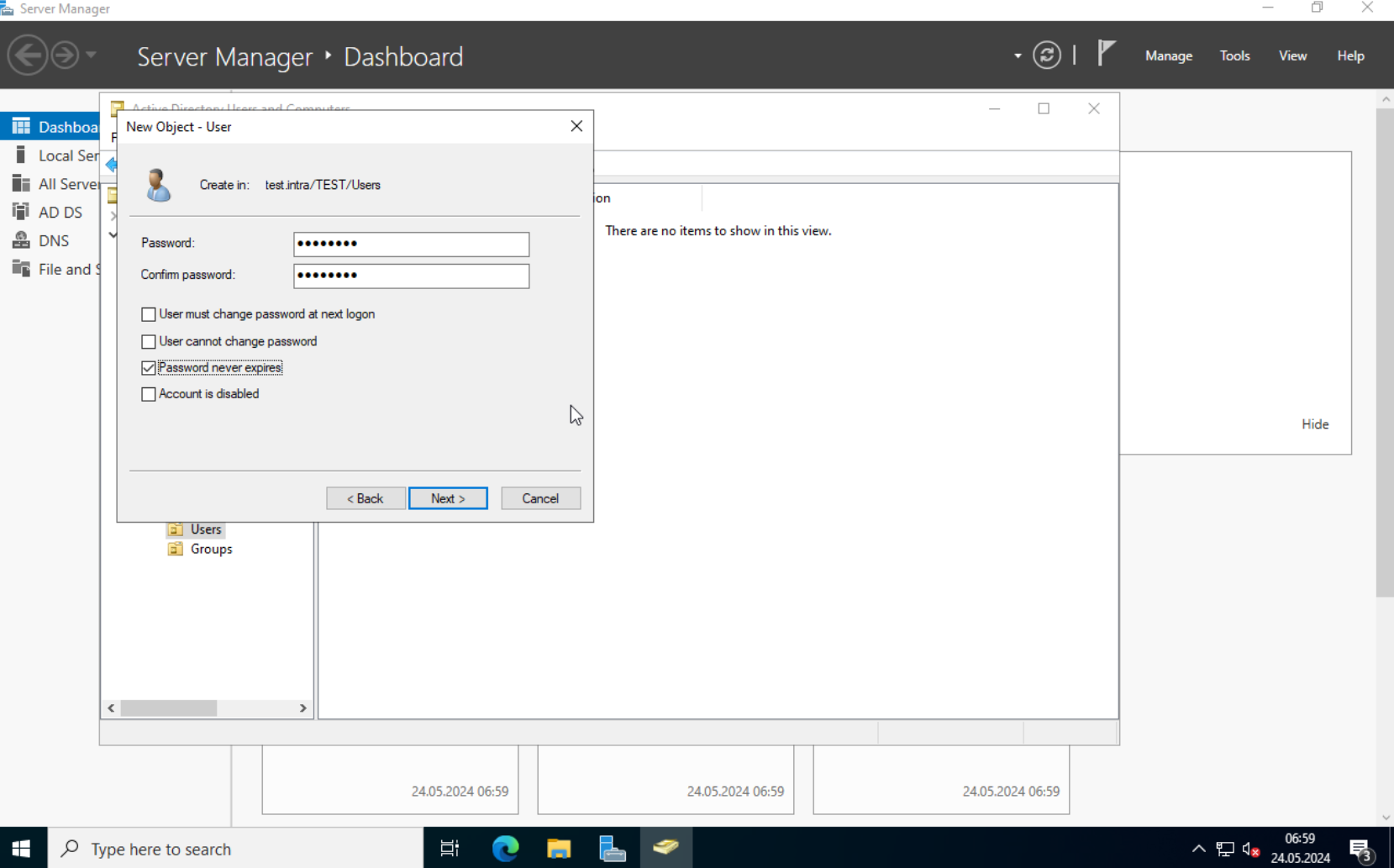Close the New Object - User dialog
Image resolution: width=1394 pixels, height=868 pixels.
(576, 126)
